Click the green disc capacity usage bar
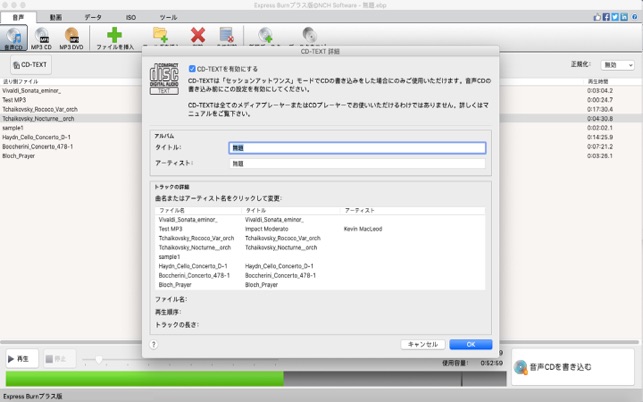Image resolution: width=643 pixels, height=402 pixels. click(x=144, y=379)
